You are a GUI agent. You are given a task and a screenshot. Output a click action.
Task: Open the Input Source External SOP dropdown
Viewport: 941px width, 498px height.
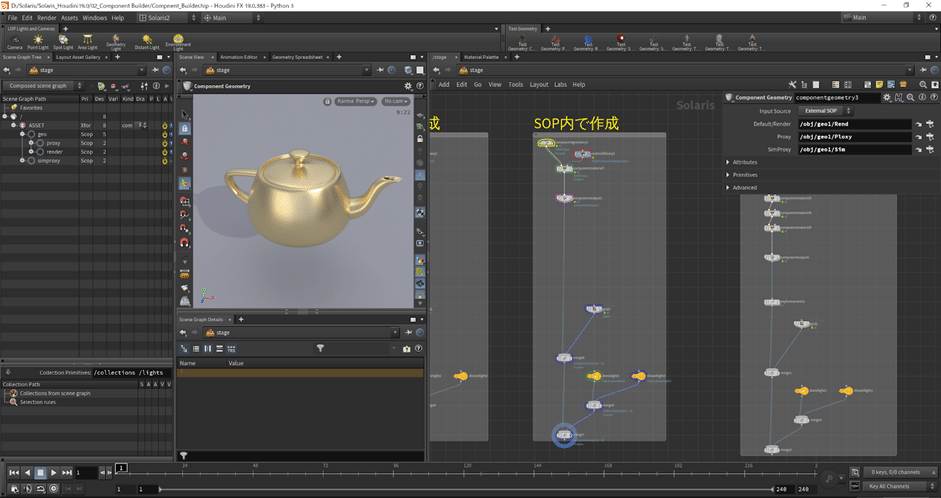821,111
